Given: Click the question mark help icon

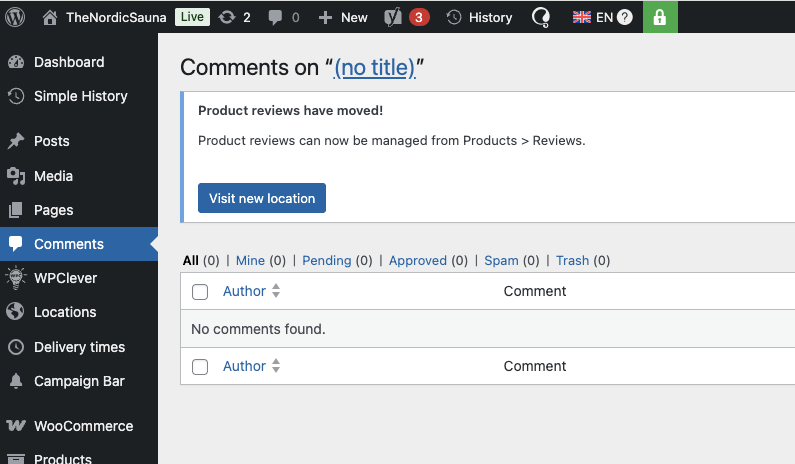Looking at the screenshot, I should pyautogui.click(x=625, y=18).
